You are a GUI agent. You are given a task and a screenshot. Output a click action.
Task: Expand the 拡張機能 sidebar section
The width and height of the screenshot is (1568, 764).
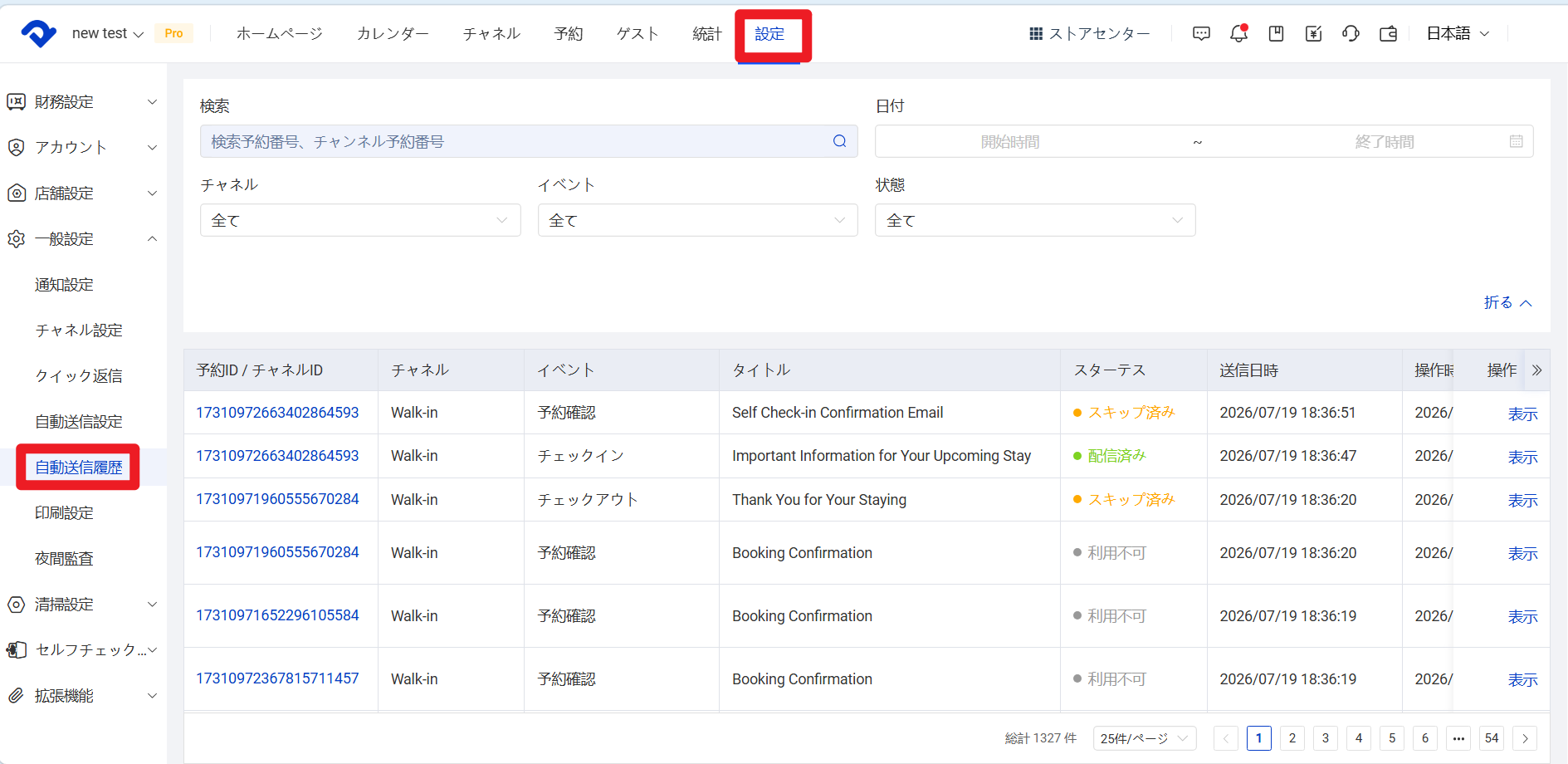(x=83, y=696)
